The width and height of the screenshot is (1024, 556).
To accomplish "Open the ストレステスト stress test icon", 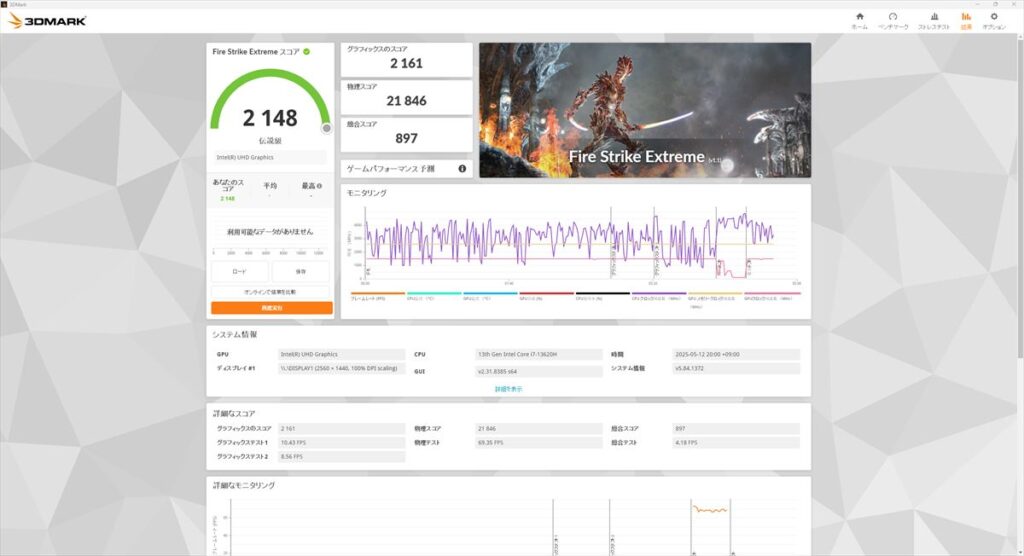I will pos(934,21).
